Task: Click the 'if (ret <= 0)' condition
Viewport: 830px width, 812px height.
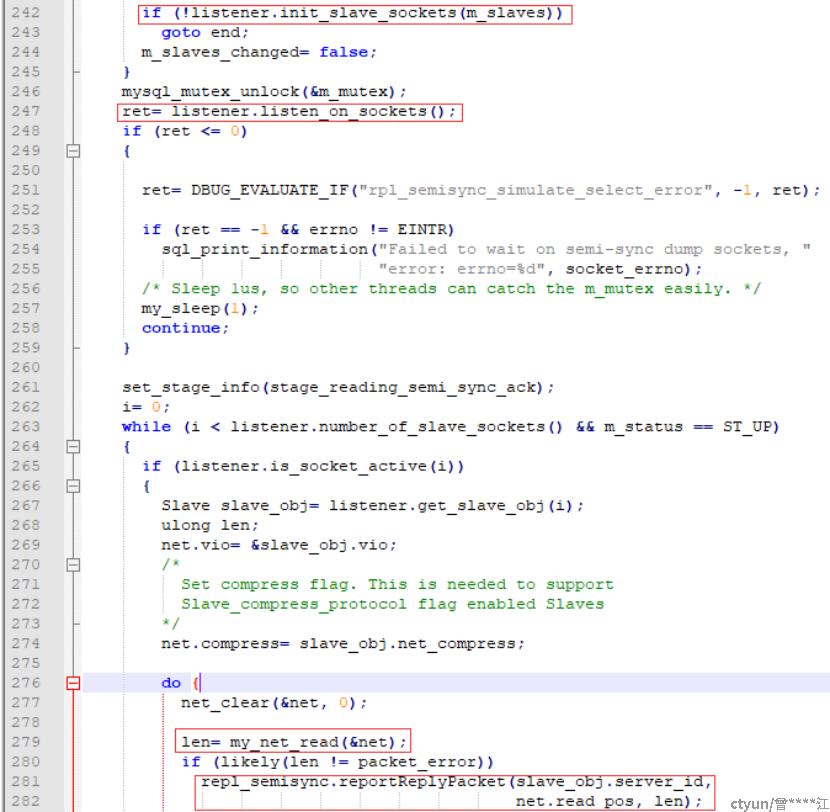Action: click(185, 131)
